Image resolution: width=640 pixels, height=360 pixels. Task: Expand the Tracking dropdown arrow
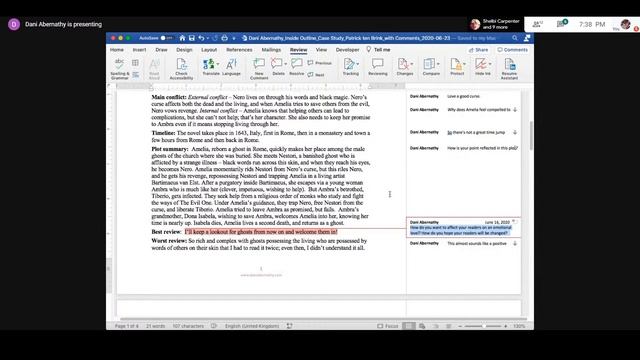(358, 64)
